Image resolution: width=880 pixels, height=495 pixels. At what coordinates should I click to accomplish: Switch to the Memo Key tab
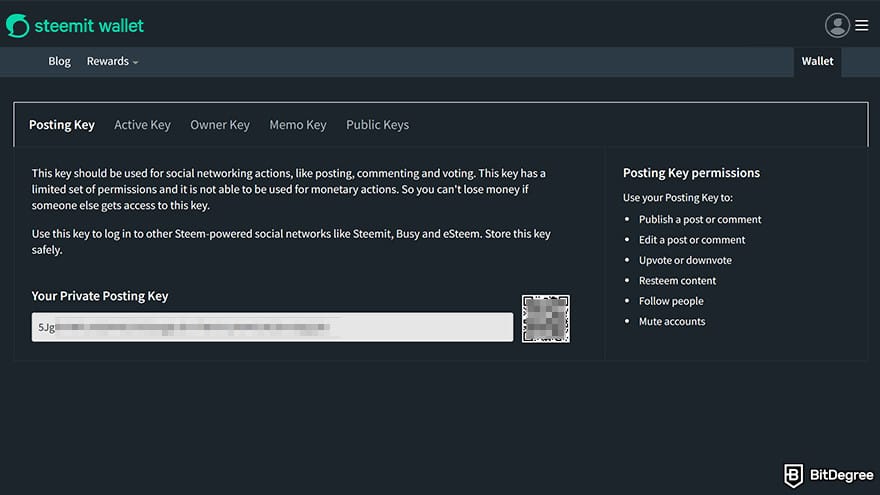pyautogui.click(x=297, y=125)
